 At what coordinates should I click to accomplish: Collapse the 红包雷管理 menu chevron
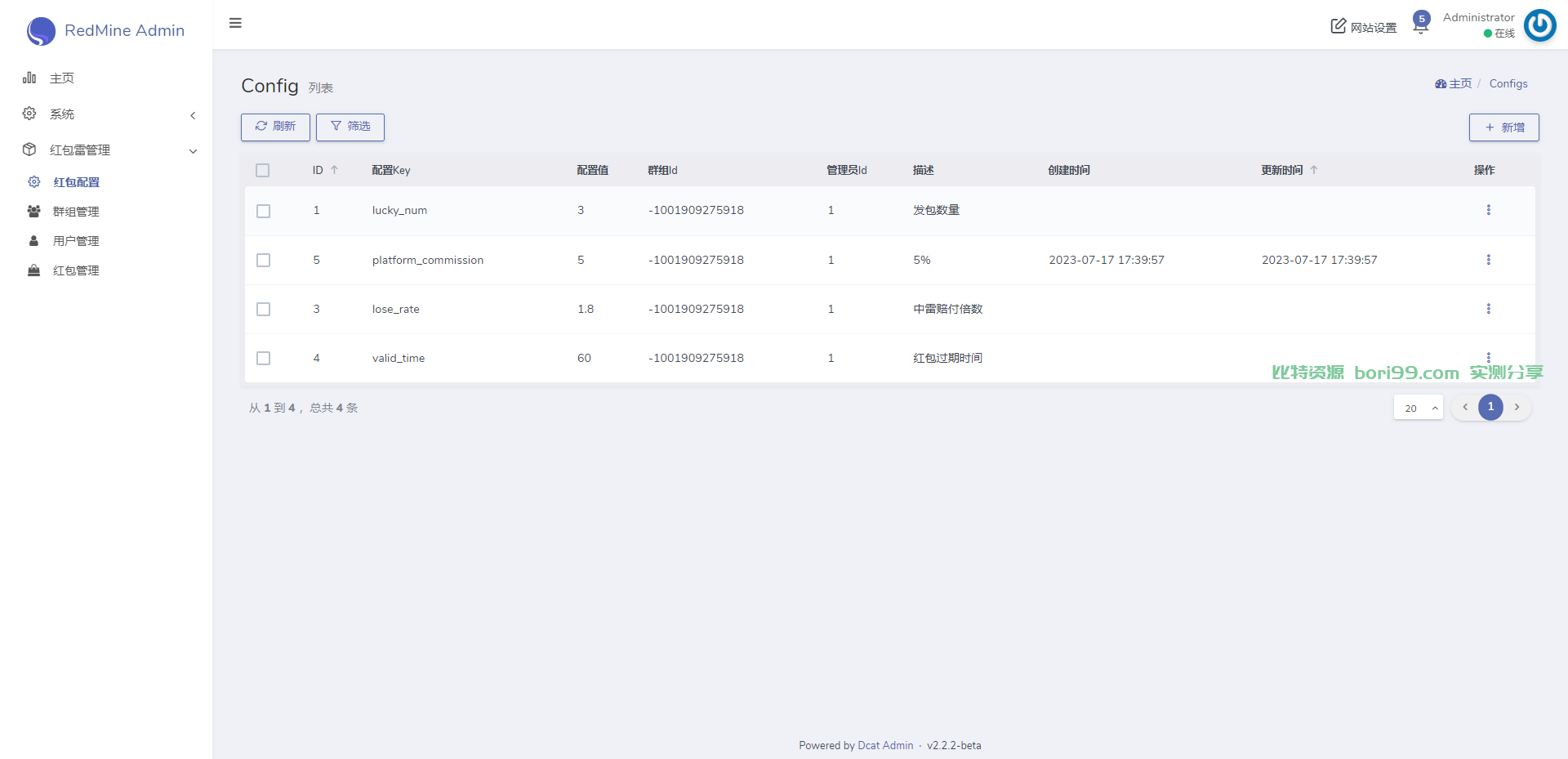(193, 151)
